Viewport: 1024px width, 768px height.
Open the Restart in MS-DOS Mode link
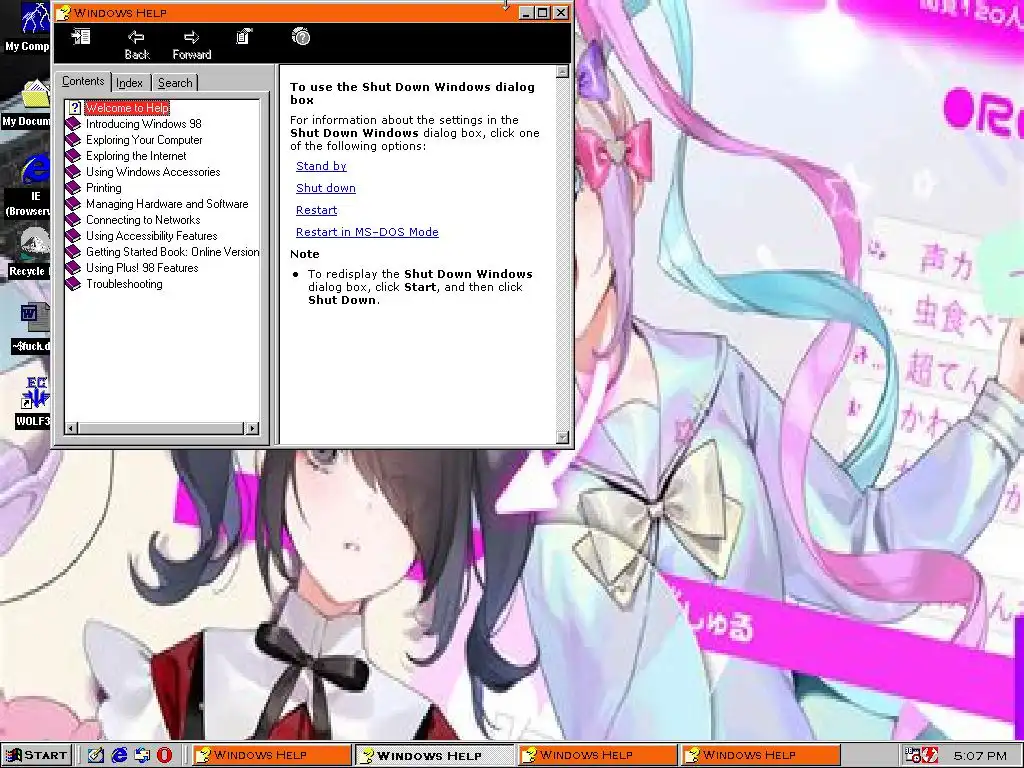pyautogui.click(x=367, y=232)
